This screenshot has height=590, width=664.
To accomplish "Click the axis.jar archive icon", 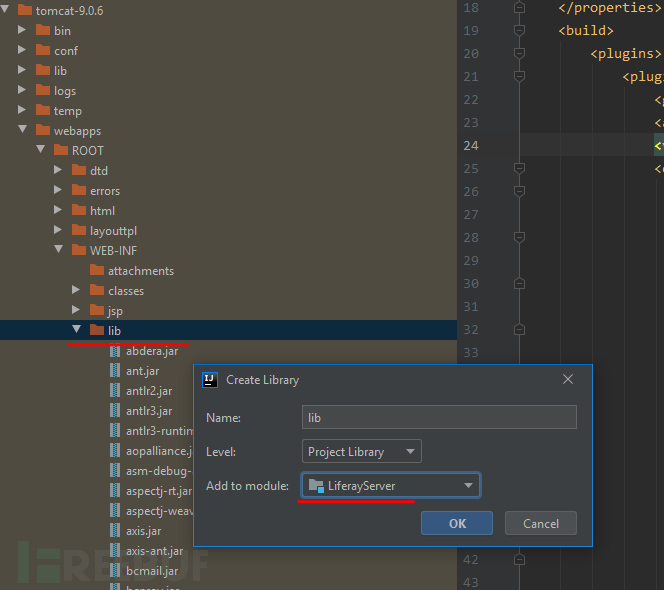I will point(115,531).
